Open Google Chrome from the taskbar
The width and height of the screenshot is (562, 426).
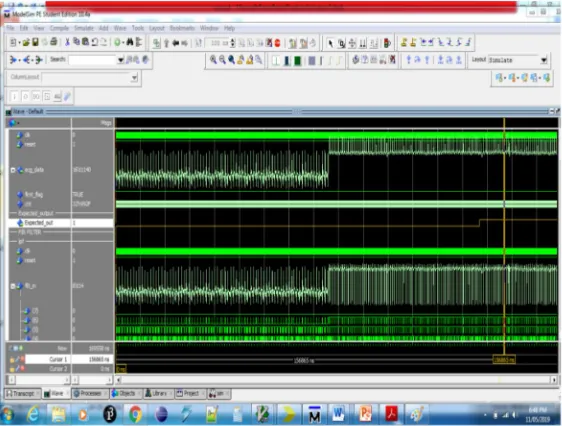pyautogui.click(x=135, y=414)
